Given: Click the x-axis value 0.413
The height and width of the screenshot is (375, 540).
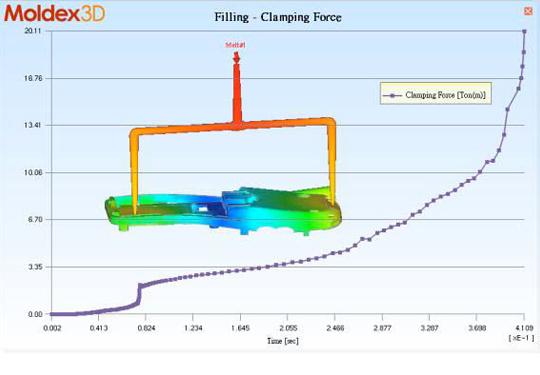Looking at the screenshot, I should pyautogui.click(x=99, y=328).
